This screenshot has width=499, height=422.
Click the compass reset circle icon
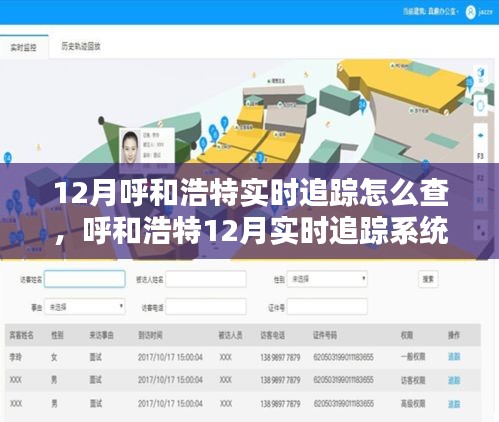pos(481,106)
